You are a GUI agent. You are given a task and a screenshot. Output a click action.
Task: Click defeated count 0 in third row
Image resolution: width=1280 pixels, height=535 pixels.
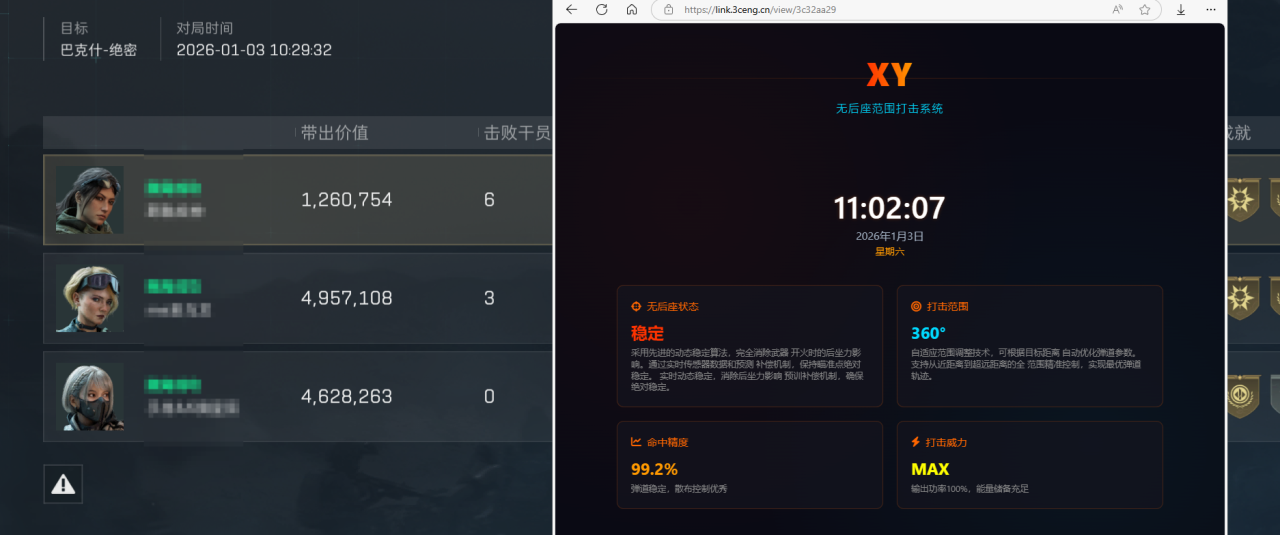coord(489,396)
